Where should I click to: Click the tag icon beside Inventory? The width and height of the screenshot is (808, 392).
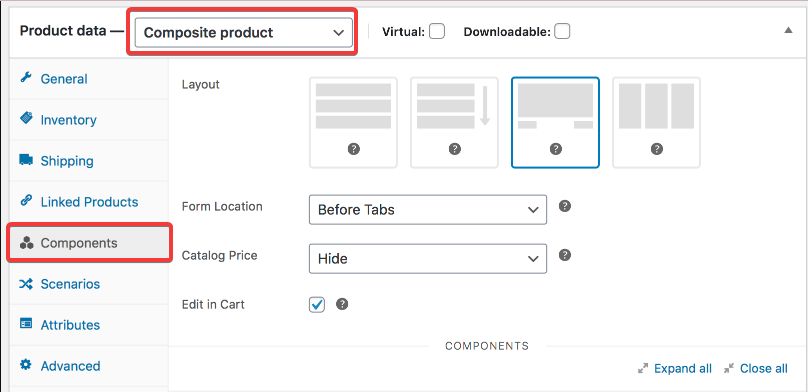click(26, 119)
